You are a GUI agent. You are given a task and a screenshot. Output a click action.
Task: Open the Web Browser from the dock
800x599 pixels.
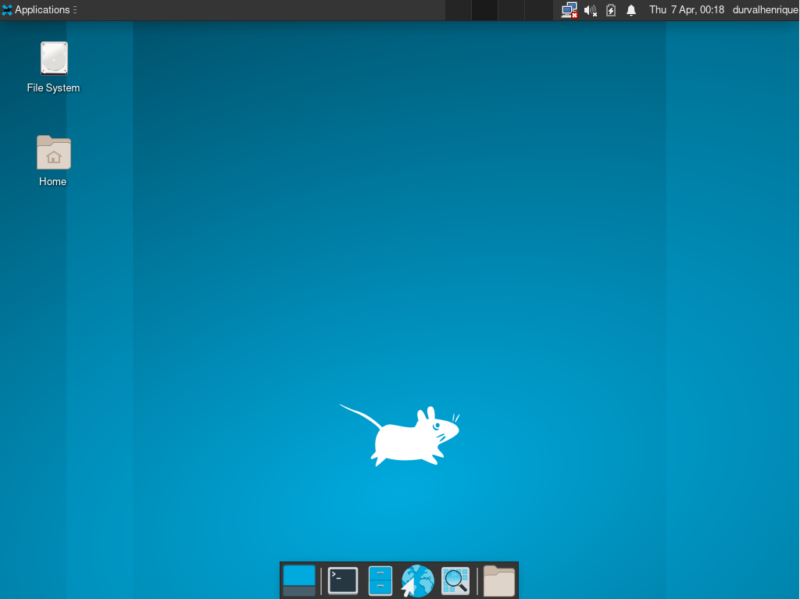tap(417, 578)
